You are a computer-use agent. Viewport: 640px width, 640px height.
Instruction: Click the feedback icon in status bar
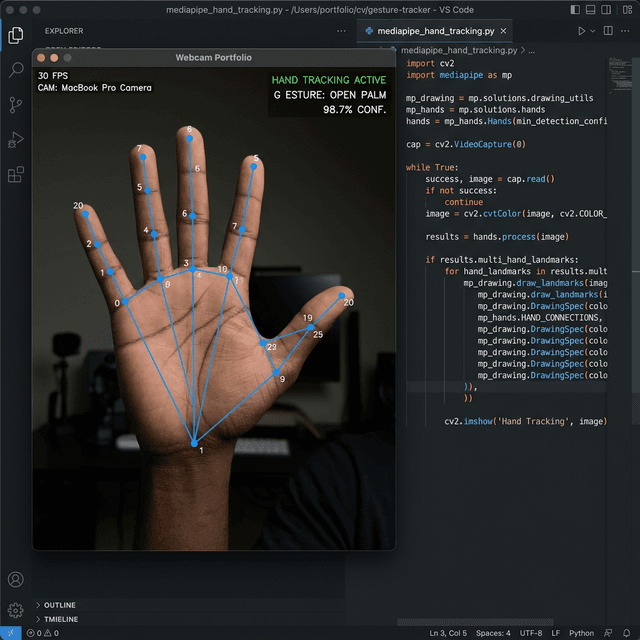click(608, 633)
